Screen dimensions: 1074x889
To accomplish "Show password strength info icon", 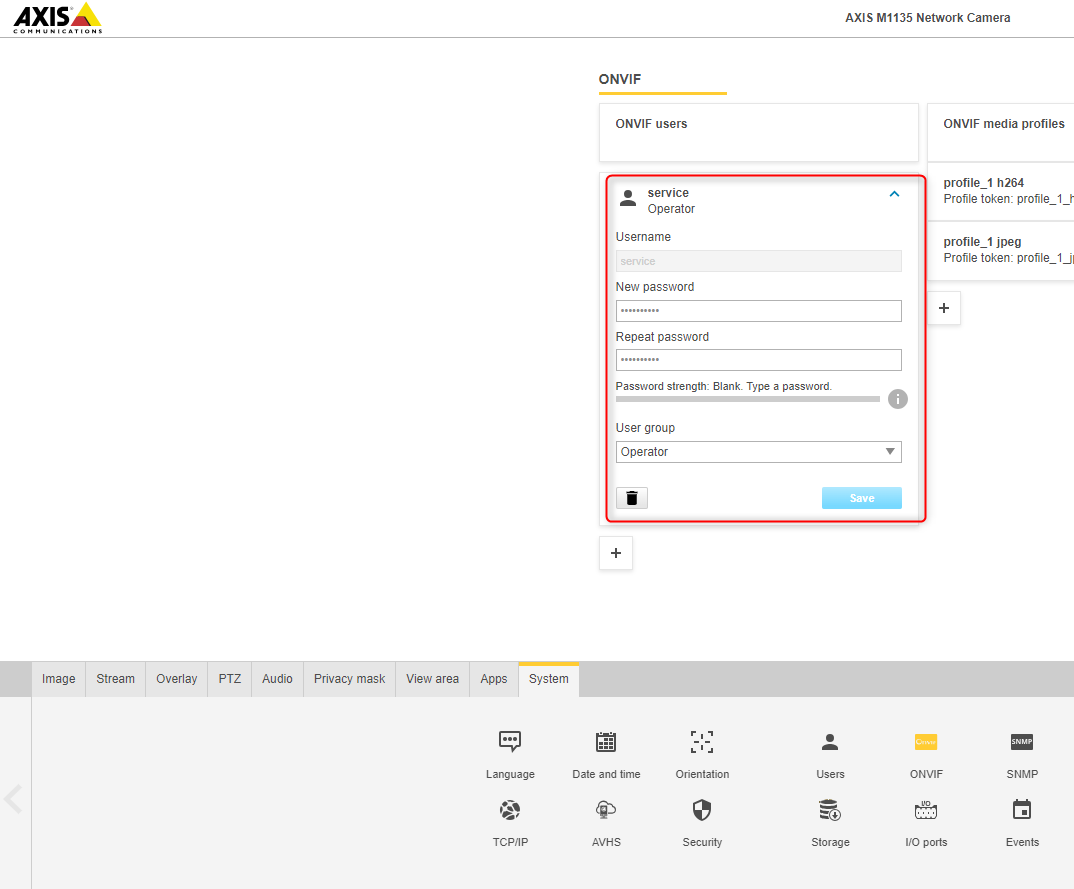I will point(898,399).
